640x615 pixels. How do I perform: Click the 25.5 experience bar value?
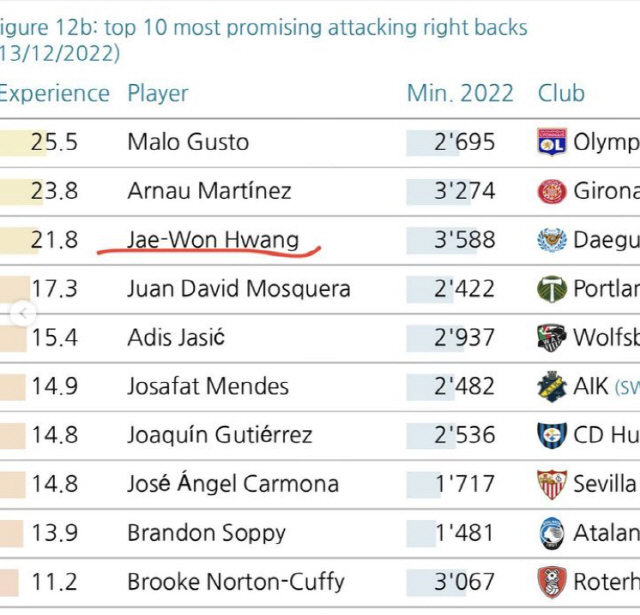(x=39, y=142)
